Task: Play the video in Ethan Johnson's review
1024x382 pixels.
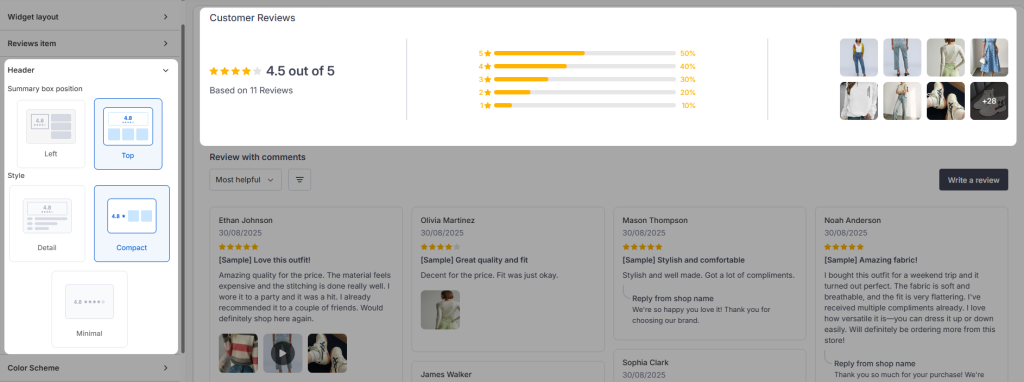Action: [x=283, y=353]
